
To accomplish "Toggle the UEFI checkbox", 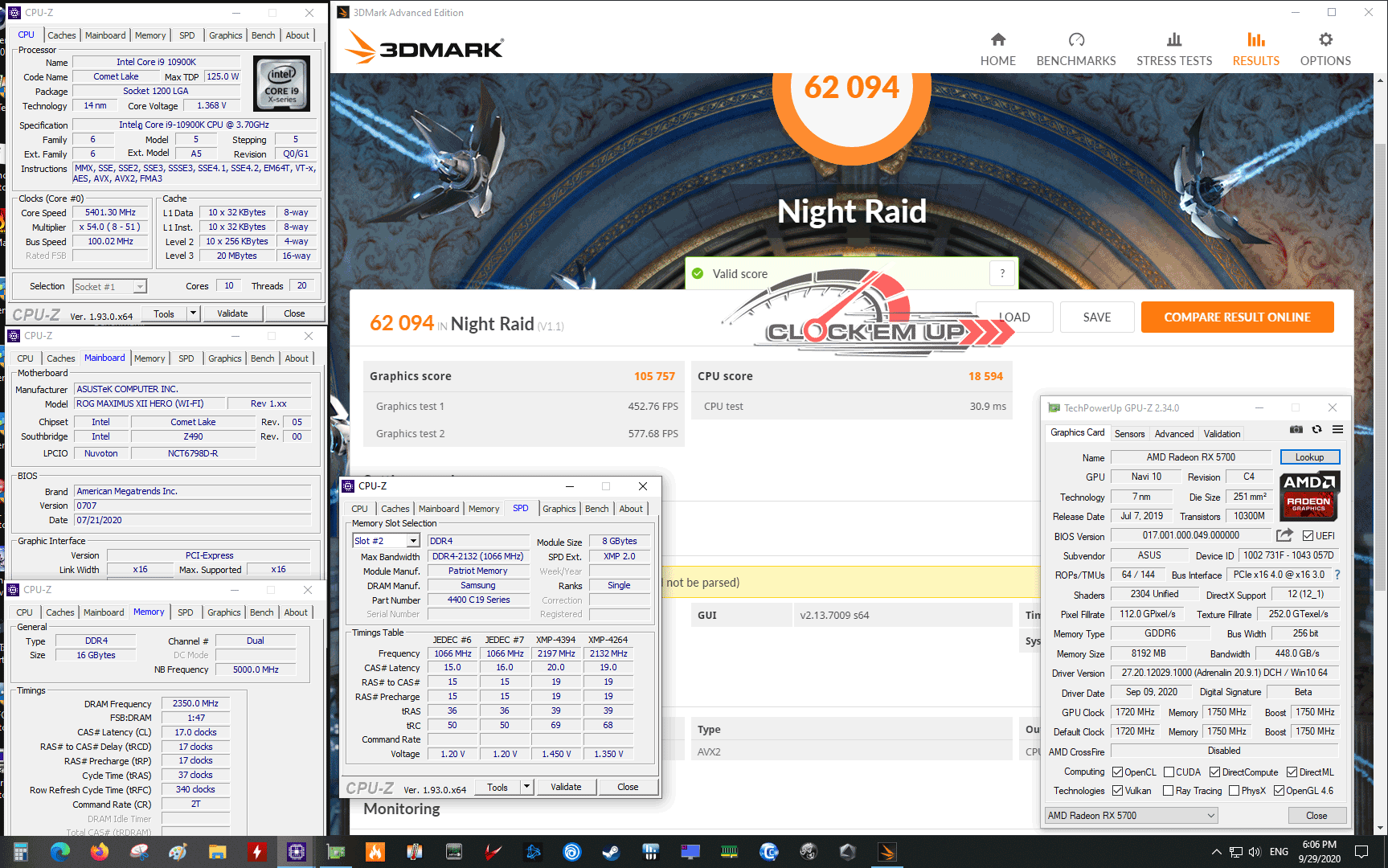I will pyautogui.click(x=1308, y=536).
